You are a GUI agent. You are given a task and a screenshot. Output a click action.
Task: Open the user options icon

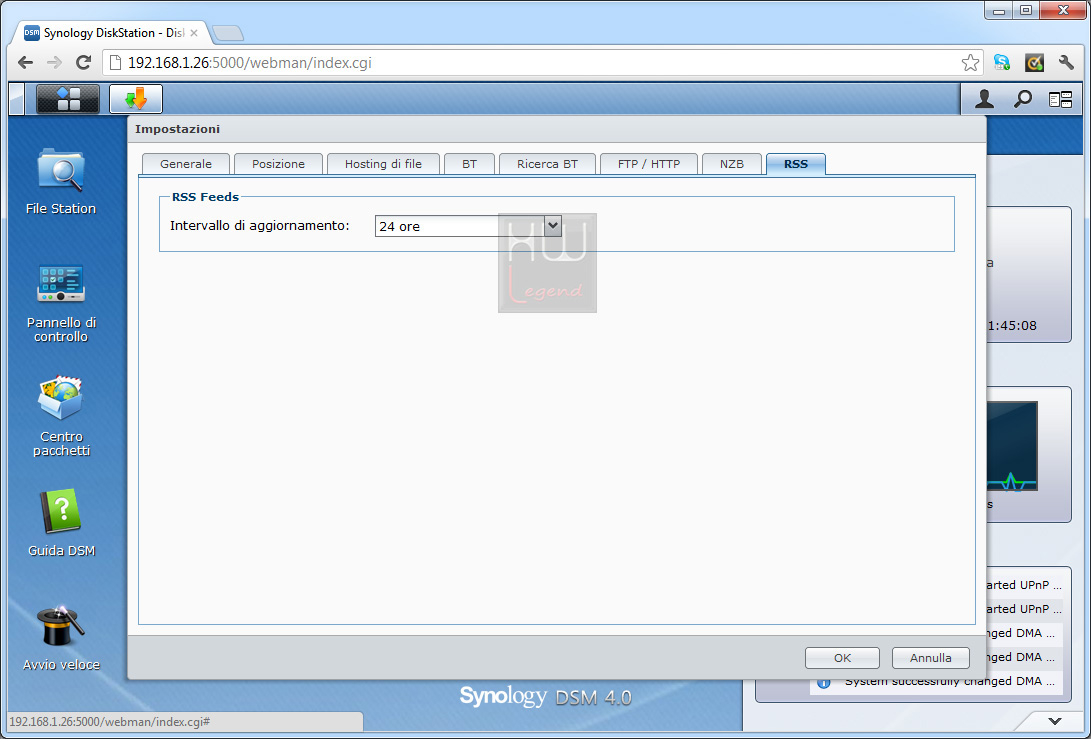[x=984, y=100]
